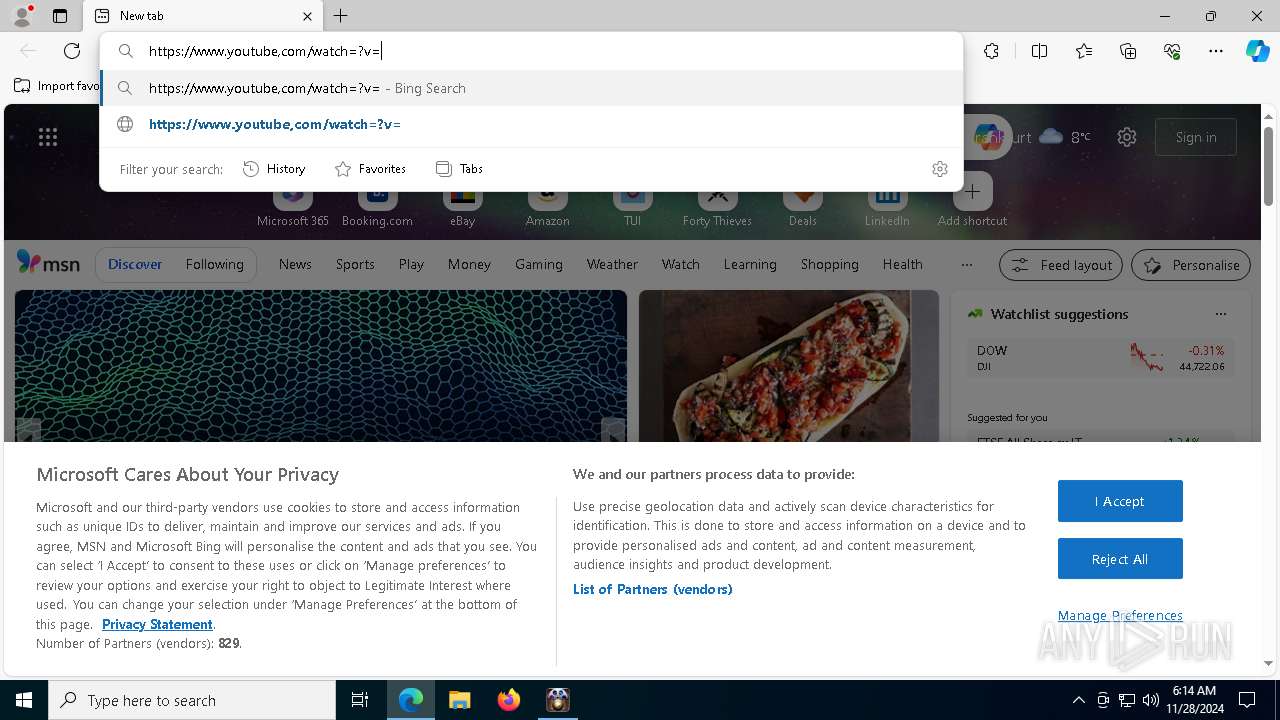Select the Following feed tab
Image resolution: width=1280 pixels, height=720 pixels.
pos(214,264)
